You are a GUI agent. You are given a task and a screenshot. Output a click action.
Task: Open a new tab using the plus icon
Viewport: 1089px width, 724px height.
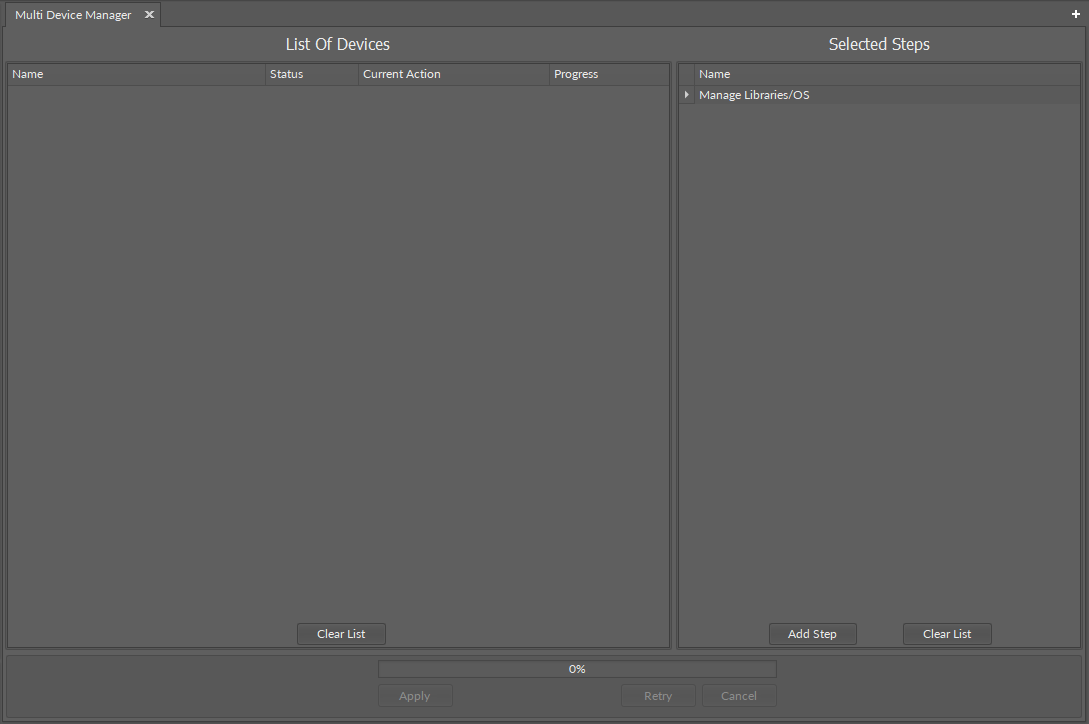coord(1075,14)
